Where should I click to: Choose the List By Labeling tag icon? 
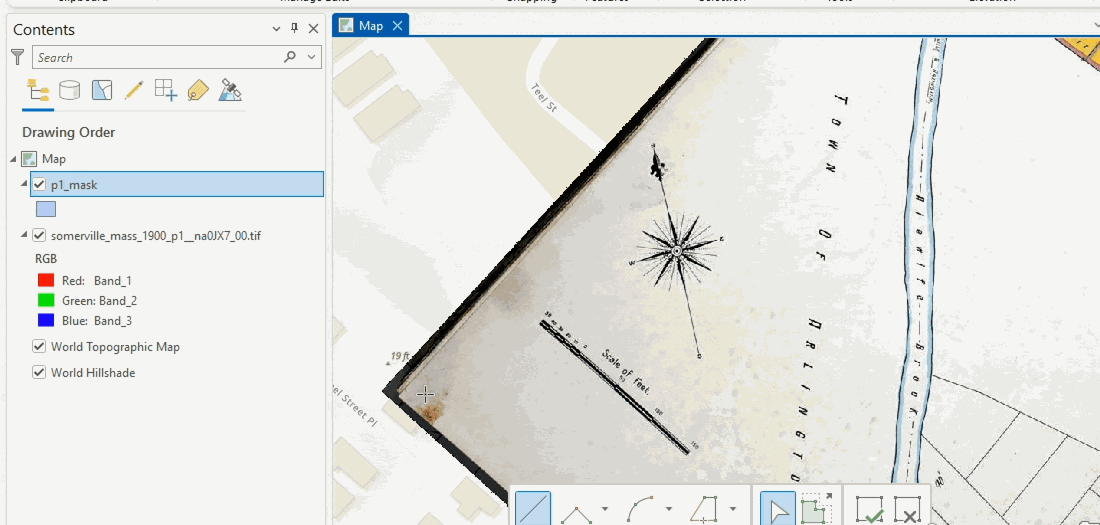[x=197, y=92]
